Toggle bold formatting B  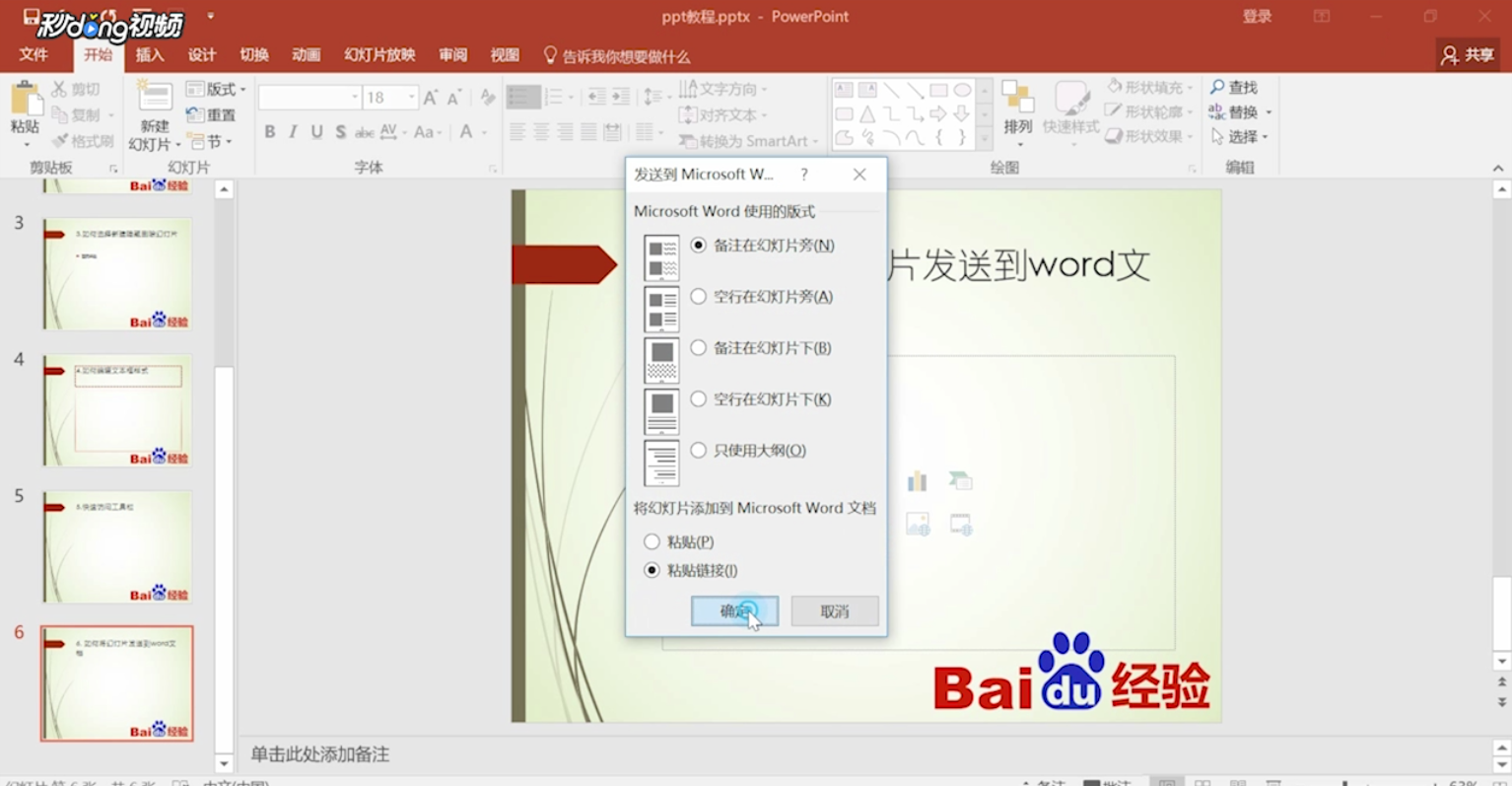click(x=270, y=132)
